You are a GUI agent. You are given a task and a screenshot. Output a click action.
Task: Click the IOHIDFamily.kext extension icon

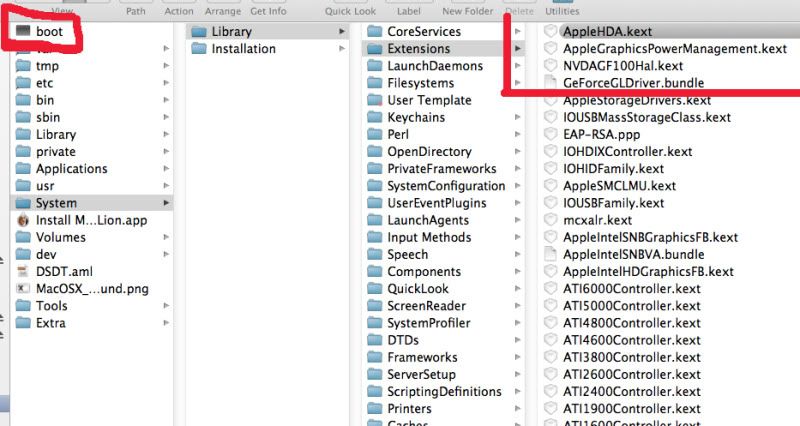551,168
